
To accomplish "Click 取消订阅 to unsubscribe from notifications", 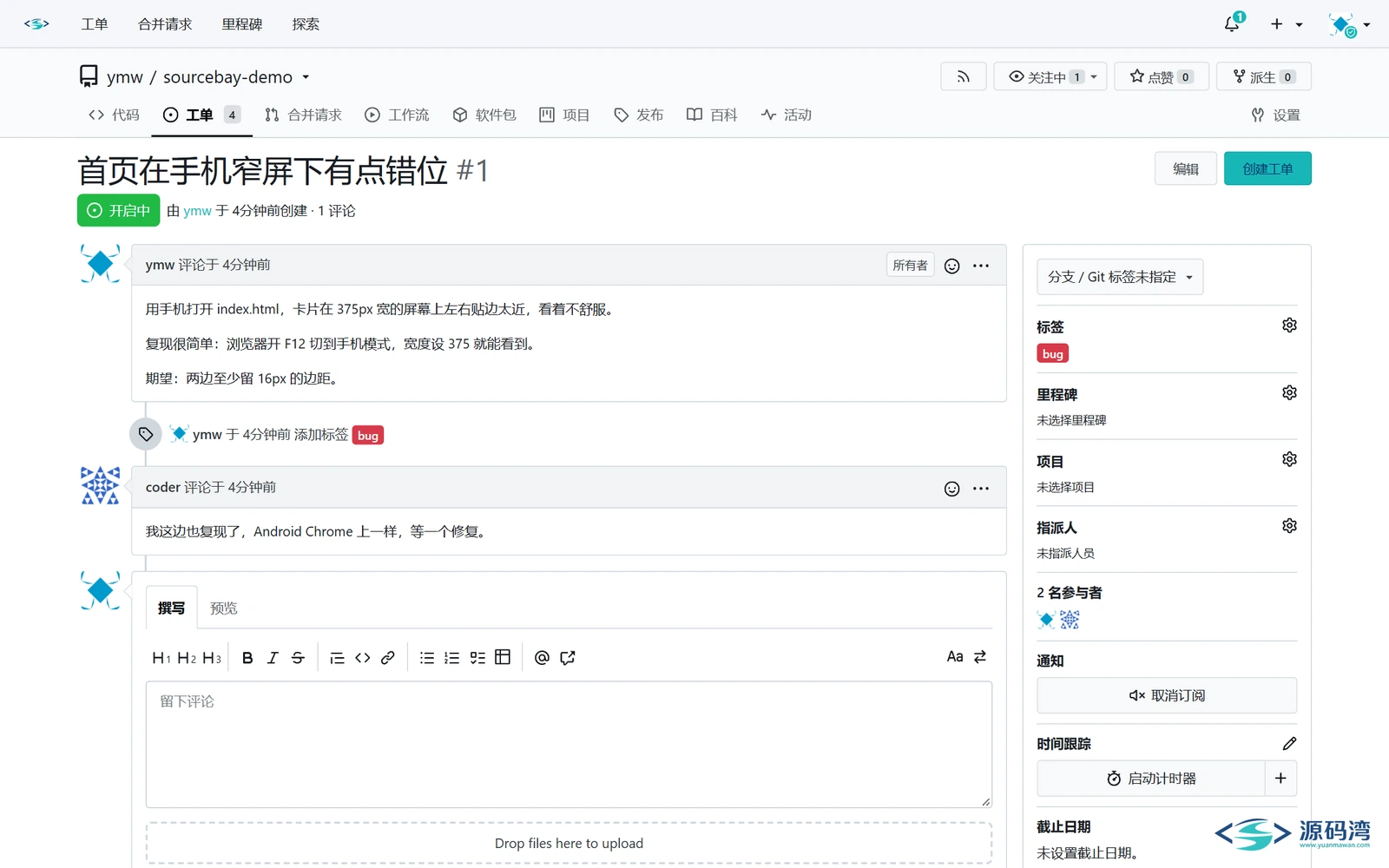I will pyautogui.click(x=1167, y=695).
